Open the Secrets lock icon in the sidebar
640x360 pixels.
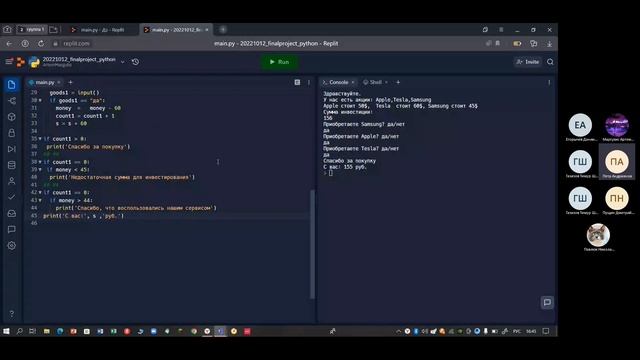(11, 133)
